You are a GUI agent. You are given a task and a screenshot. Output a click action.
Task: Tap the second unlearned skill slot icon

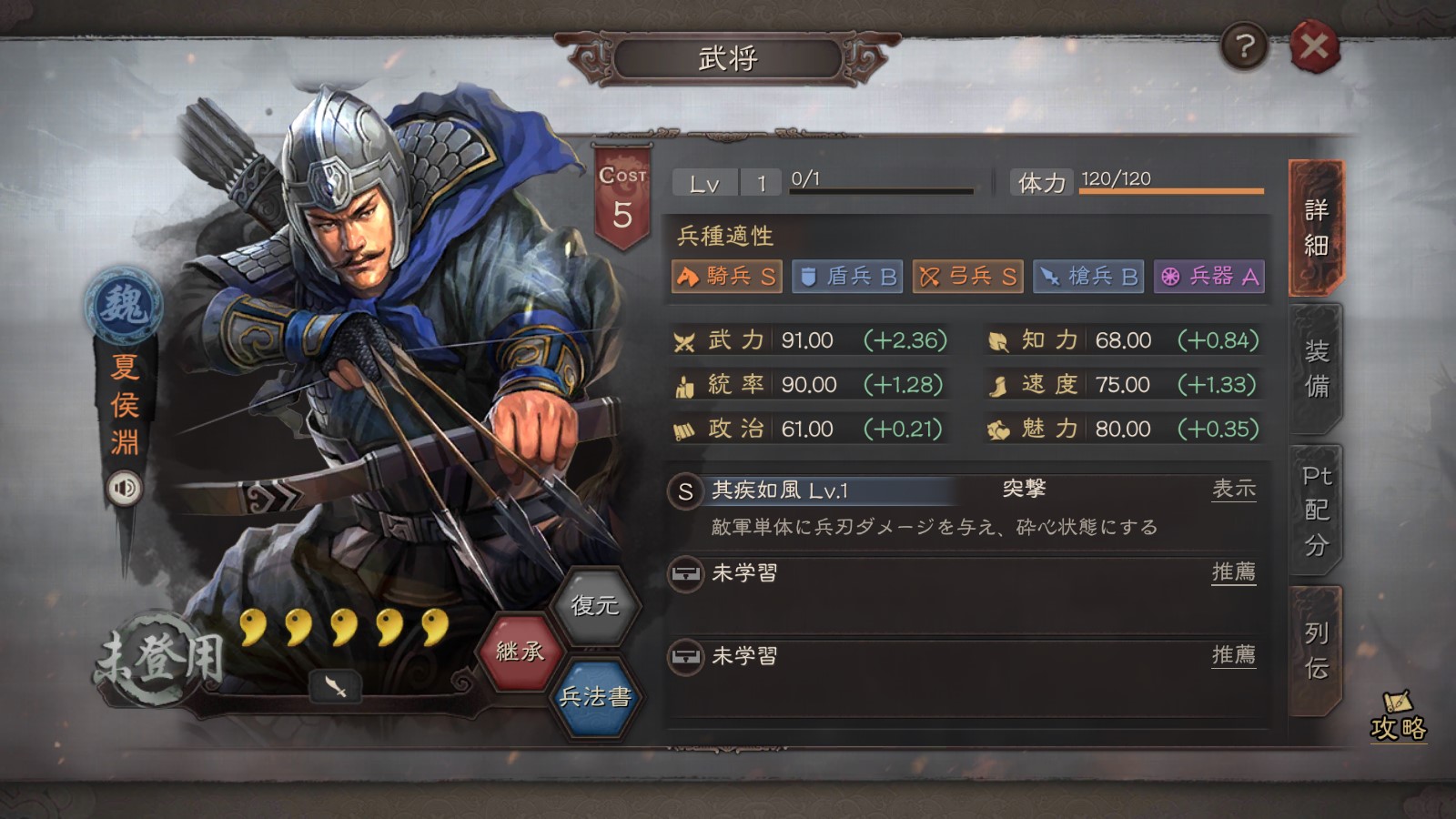click(x=685, y=657)
